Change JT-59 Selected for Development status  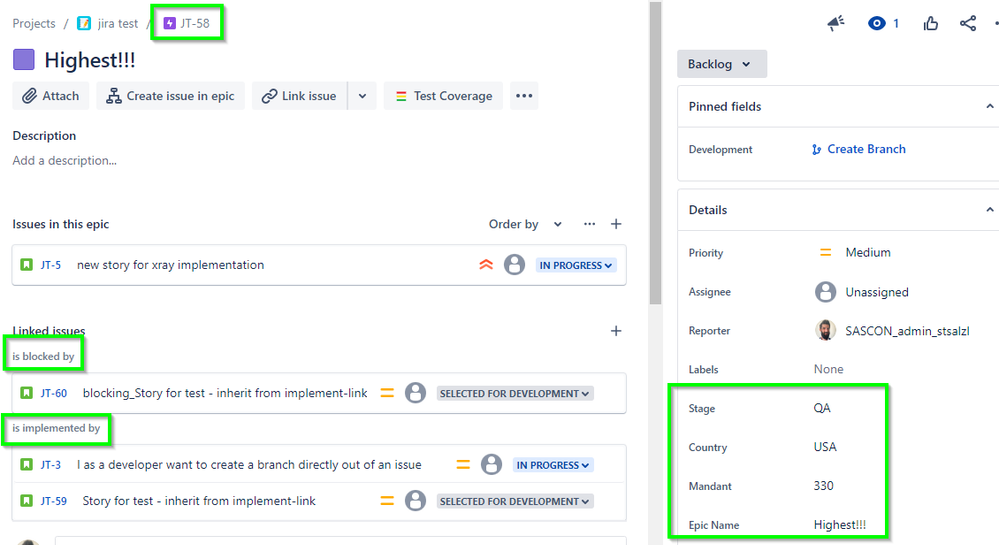coord(515,502)
